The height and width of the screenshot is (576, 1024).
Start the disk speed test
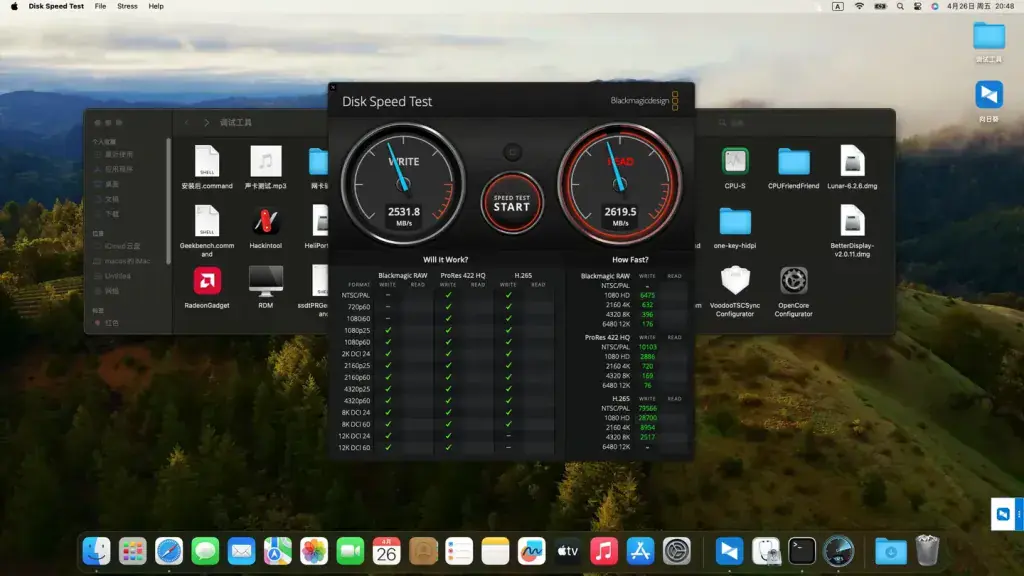tap(512, 203)
